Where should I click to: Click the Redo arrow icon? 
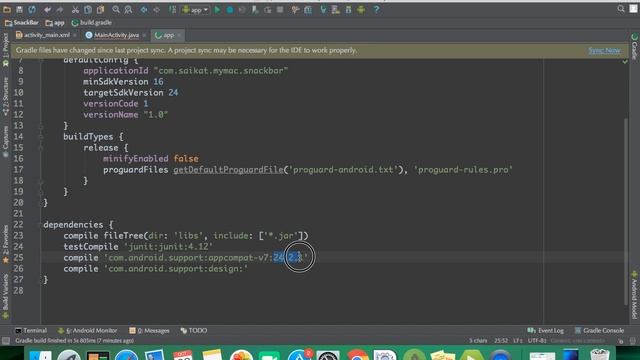pos(60,9)
